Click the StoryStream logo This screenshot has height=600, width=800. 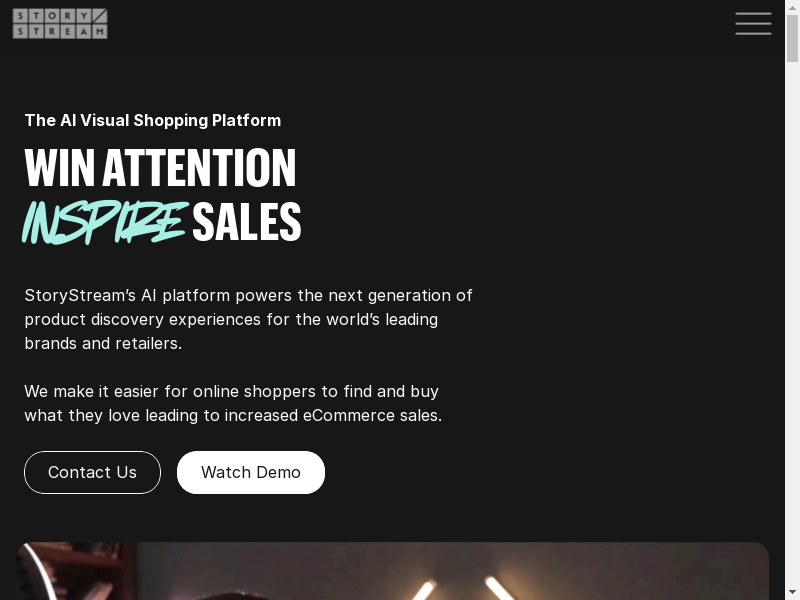(60, 23)
